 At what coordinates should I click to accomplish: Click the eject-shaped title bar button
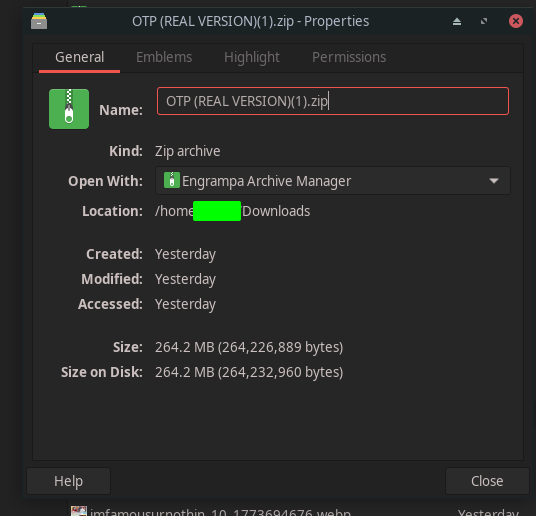coord(457,22)
